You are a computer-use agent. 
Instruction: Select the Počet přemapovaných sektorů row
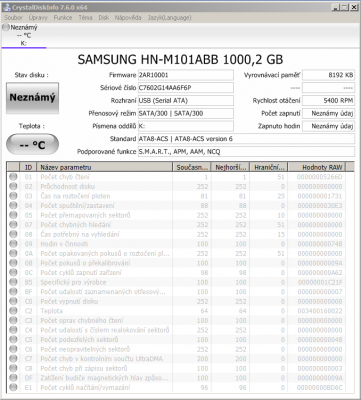pyautogui.click(x=177, y=215)
